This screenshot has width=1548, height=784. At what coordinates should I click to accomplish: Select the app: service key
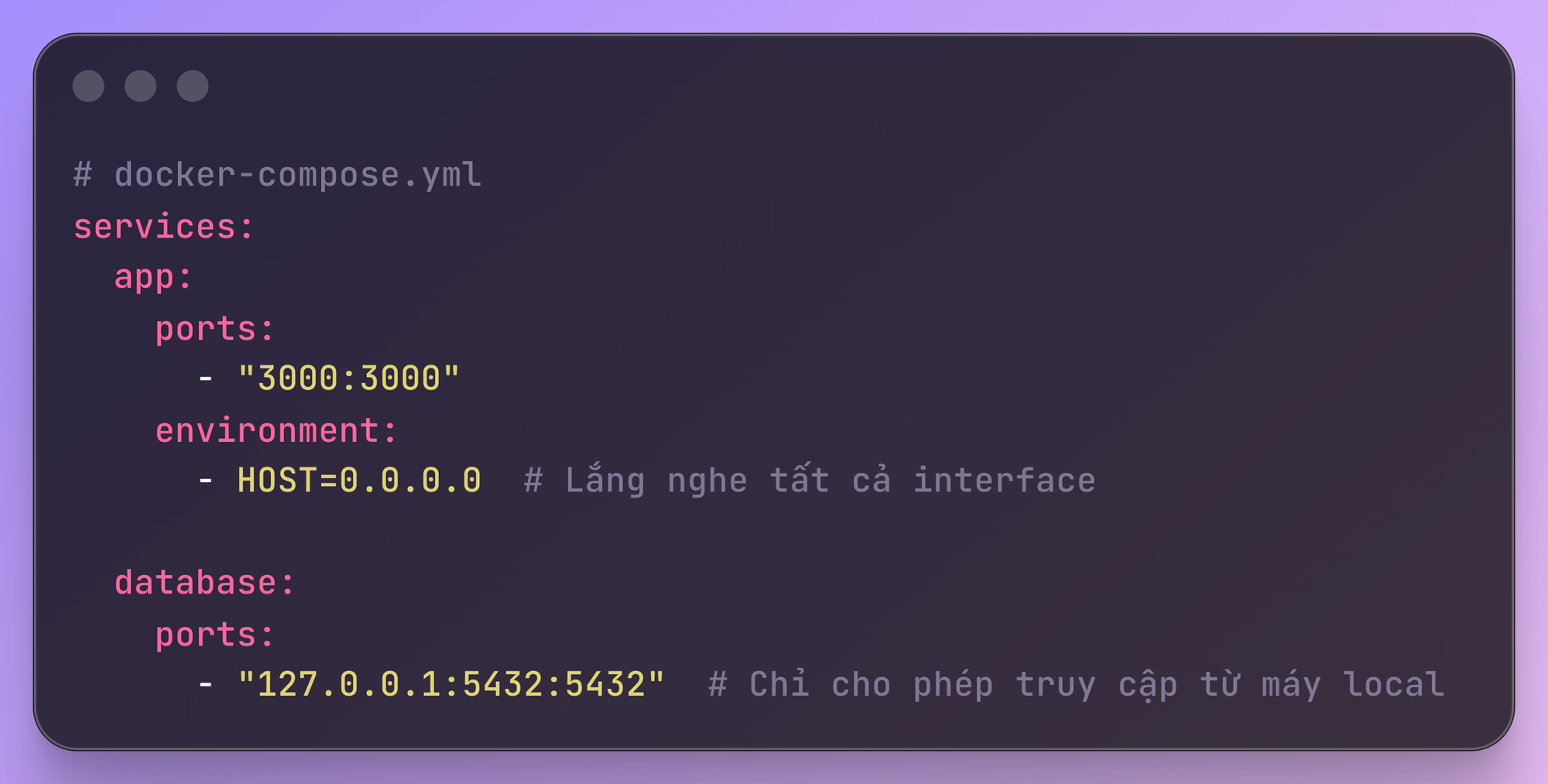pyautogui.click(x=153, y=277)
